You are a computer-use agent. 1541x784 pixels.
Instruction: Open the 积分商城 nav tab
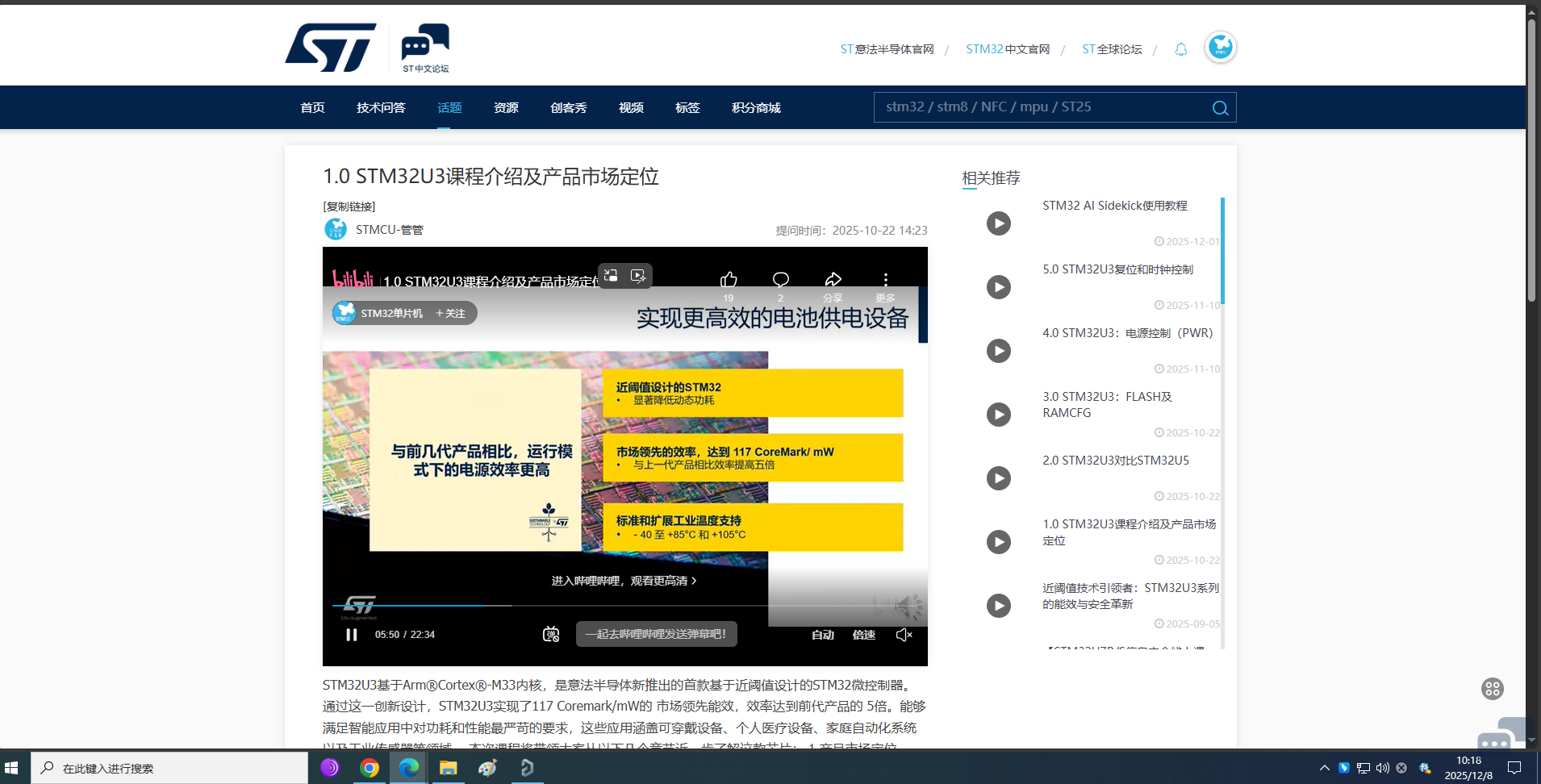(x=756, y=107)
